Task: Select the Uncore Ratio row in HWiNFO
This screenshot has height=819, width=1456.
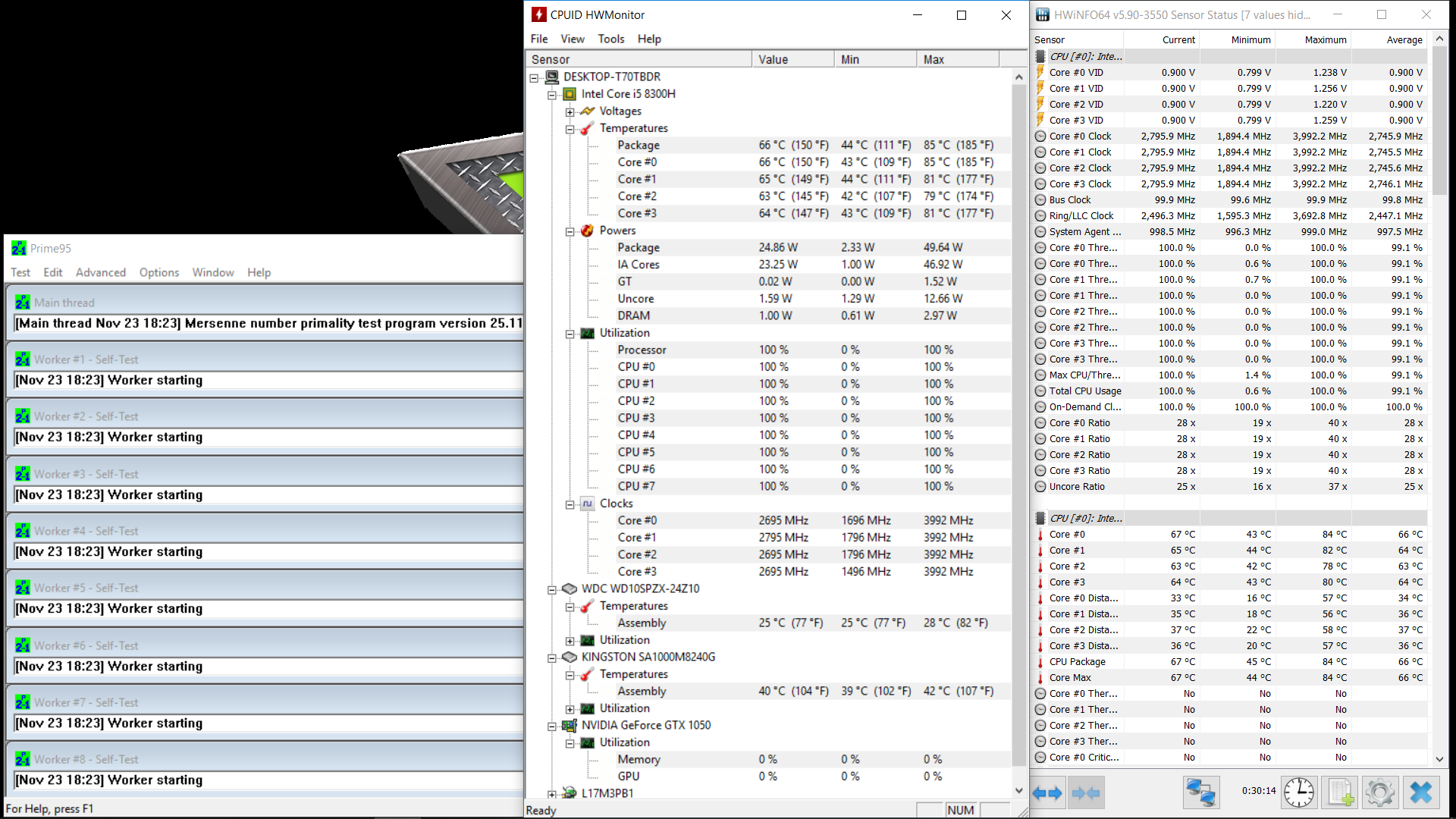Action: click(1230, 487)
